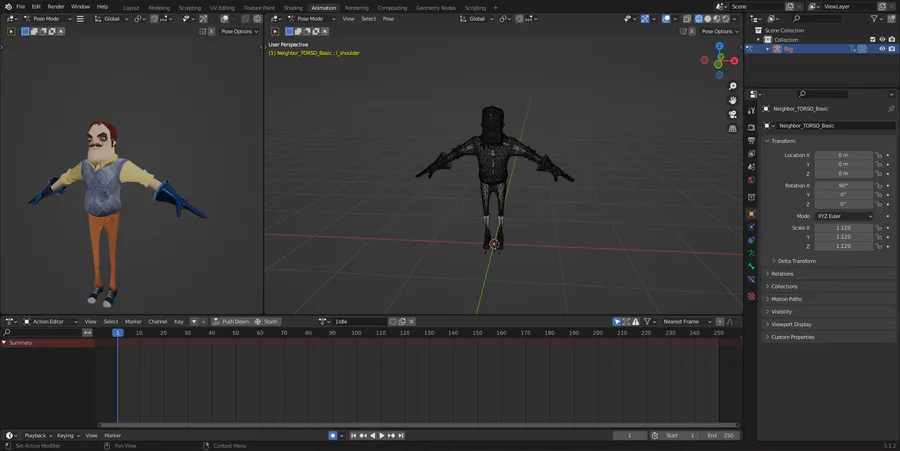Image resolution: width=900 pixels, height=451 pixels.
Task: Open the Tool properties tab icon
Action: [751, 109]
